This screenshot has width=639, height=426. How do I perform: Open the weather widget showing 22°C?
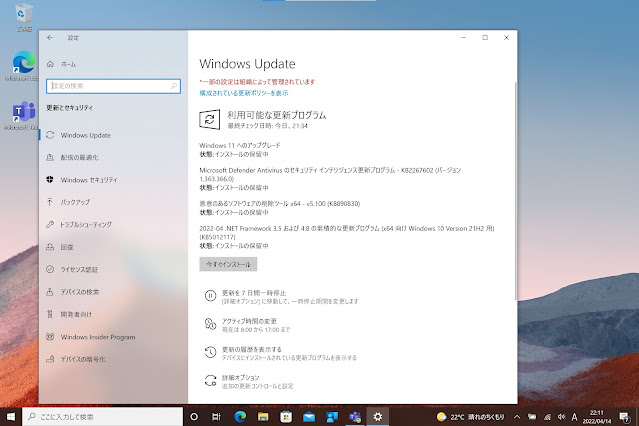pyautogui.click(x=470, y=417)
